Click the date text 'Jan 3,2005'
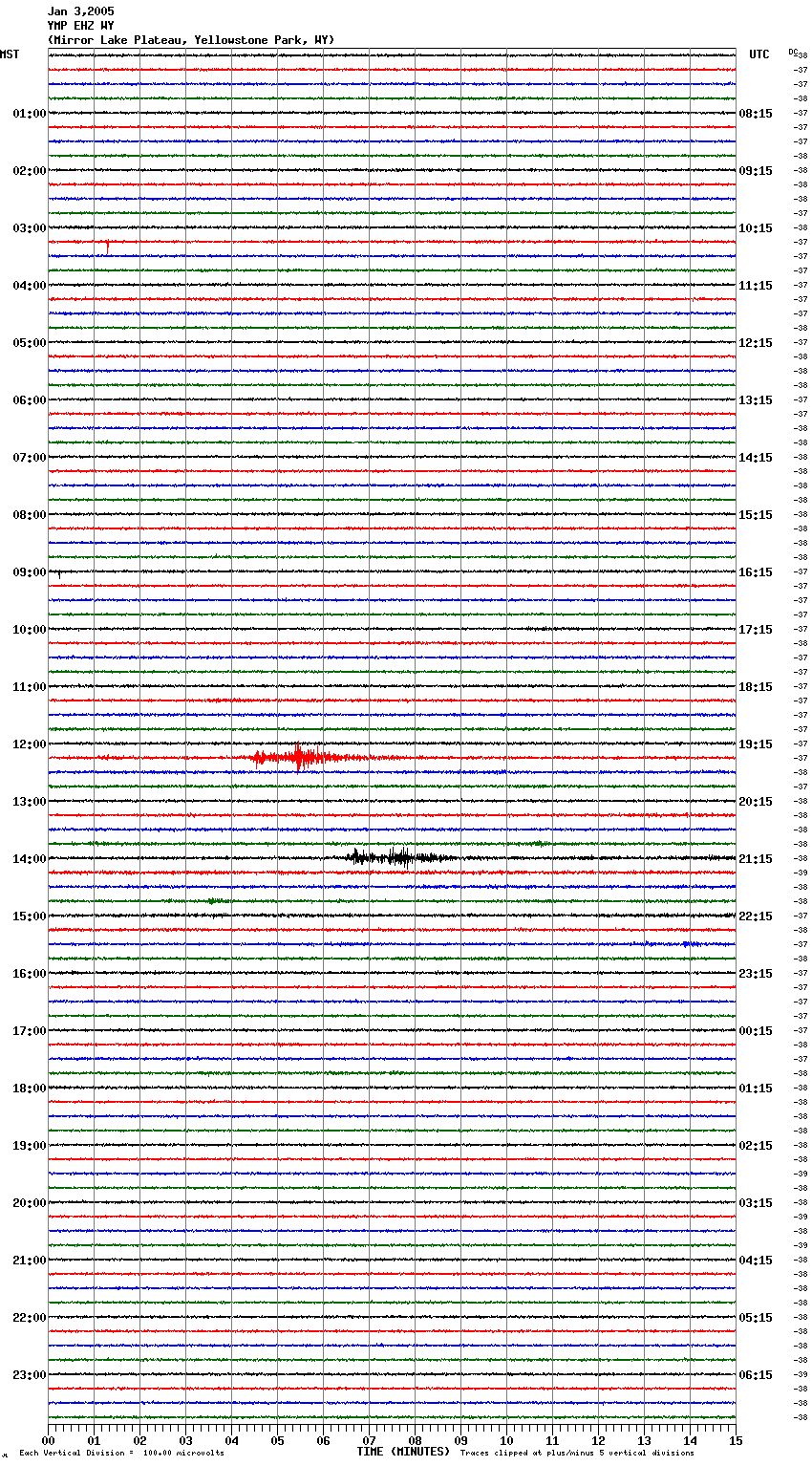 point(80,11)
